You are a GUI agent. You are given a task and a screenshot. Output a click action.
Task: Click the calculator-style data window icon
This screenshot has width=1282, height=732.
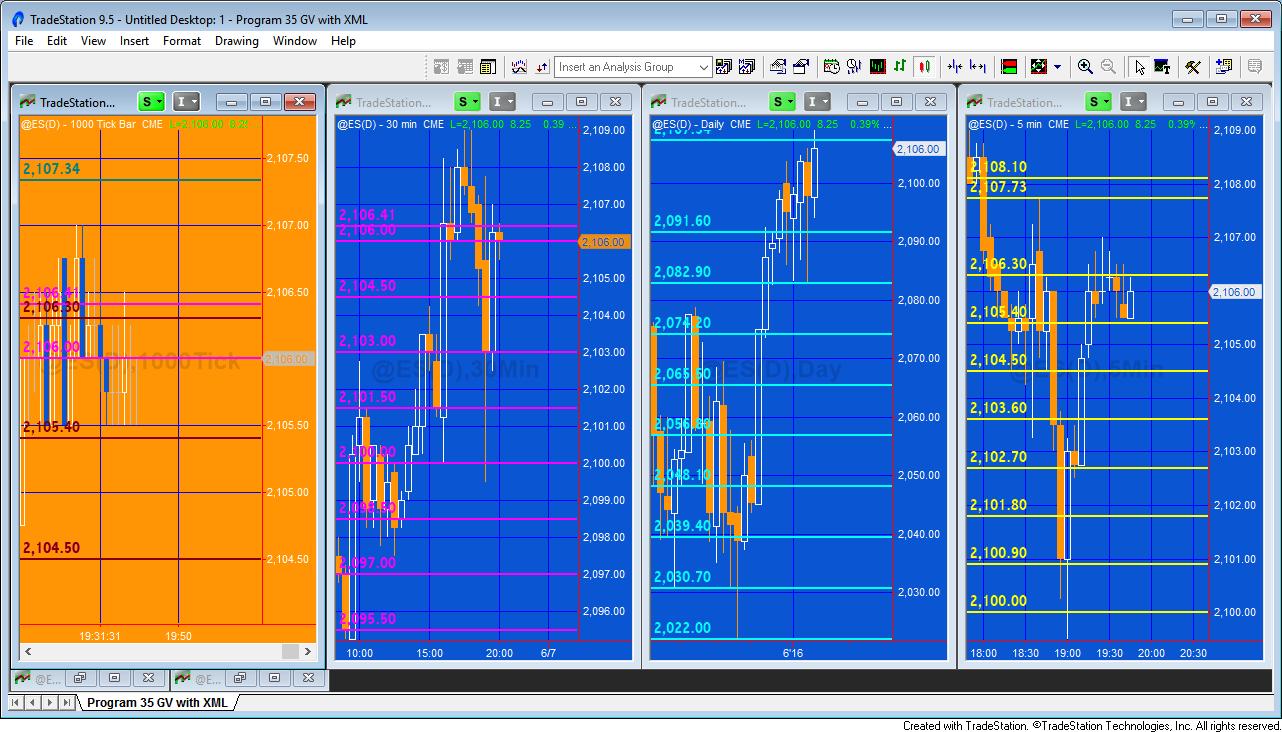(x=488, y=67)
